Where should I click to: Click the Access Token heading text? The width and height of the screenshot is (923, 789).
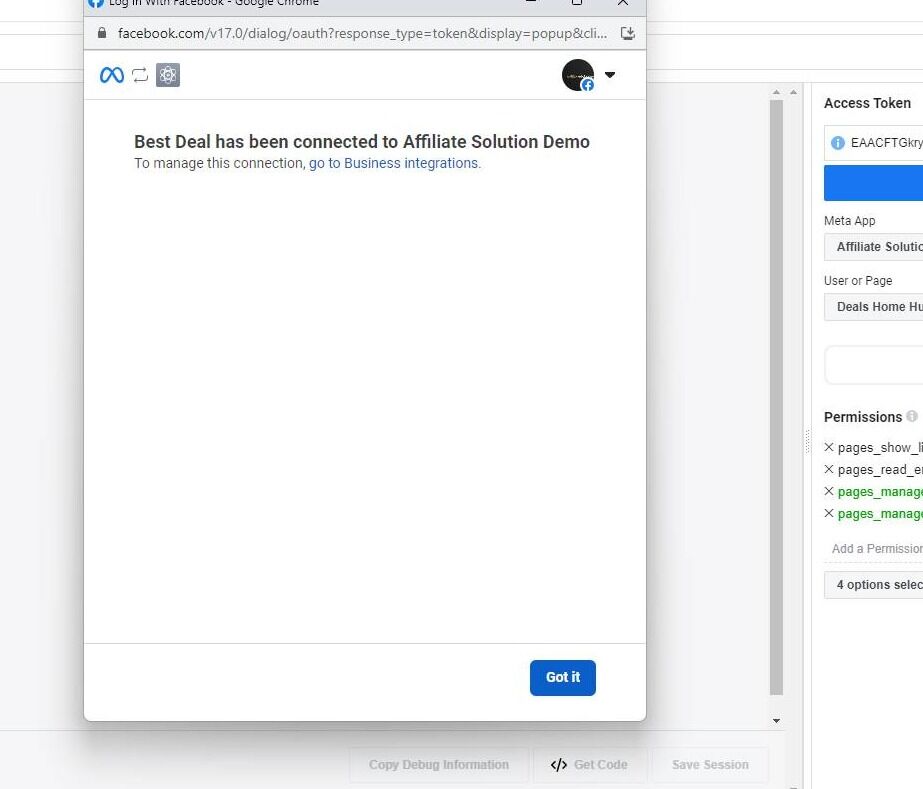pyautogui.click(x=867, y=103)
